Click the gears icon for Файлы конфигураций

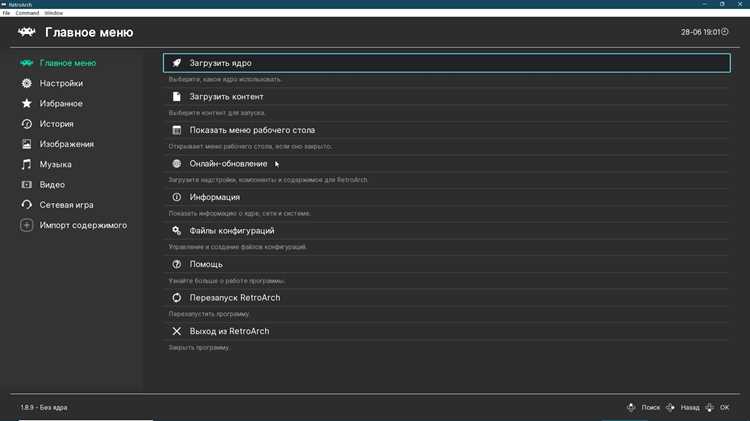tap(176, 230)
